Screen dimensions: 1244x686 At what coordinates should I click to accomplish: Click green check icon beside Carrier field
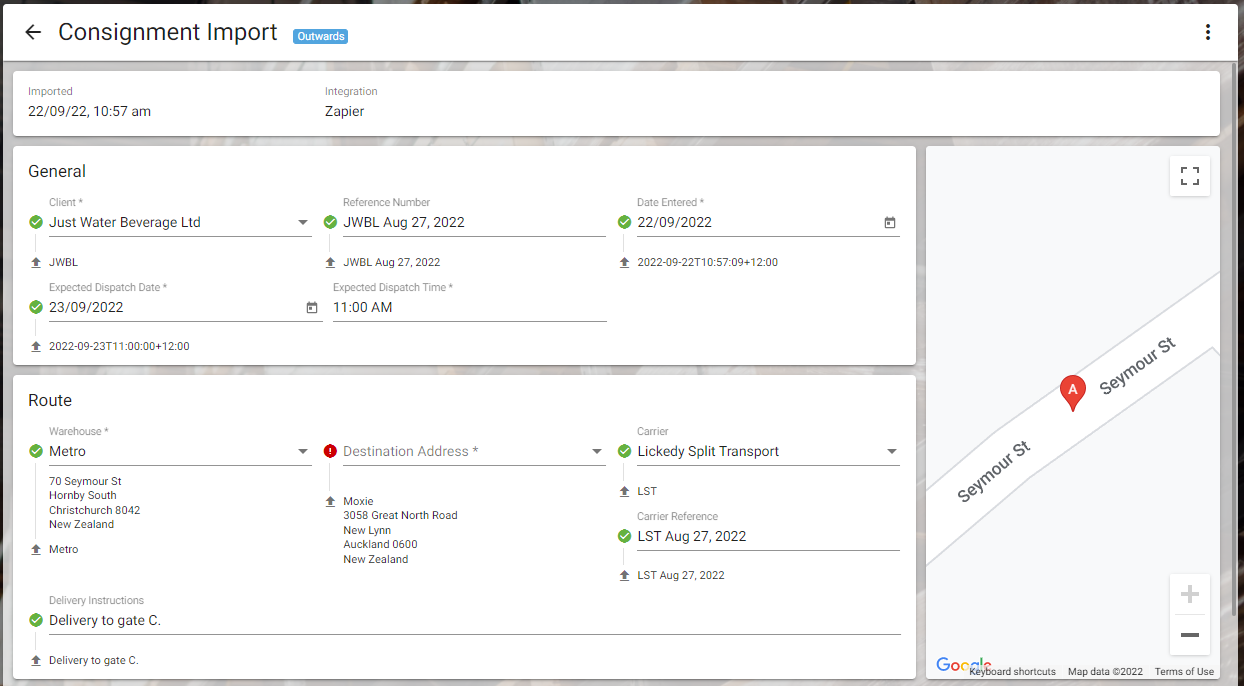[x=624, y=451]
